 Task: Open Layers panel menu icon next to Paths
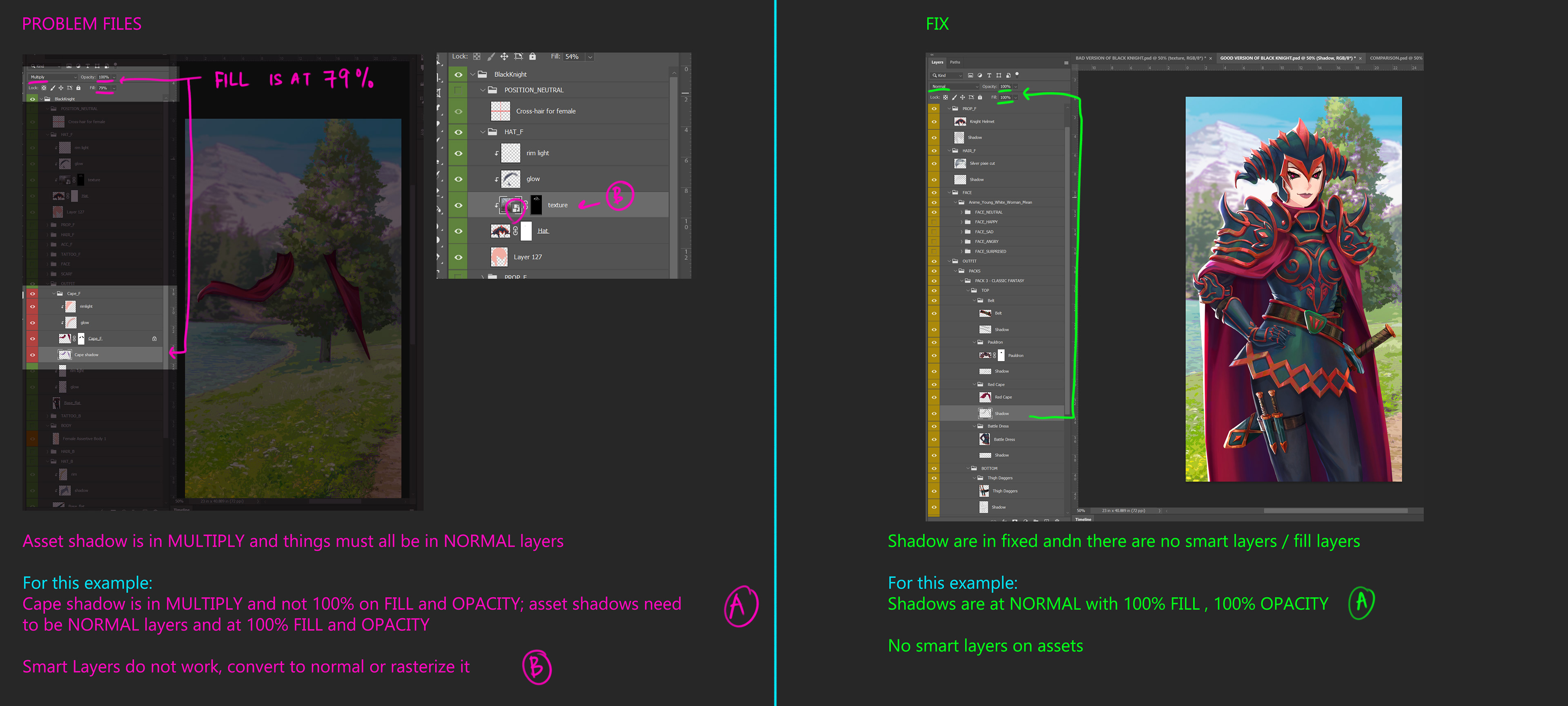pos(1066,62)
